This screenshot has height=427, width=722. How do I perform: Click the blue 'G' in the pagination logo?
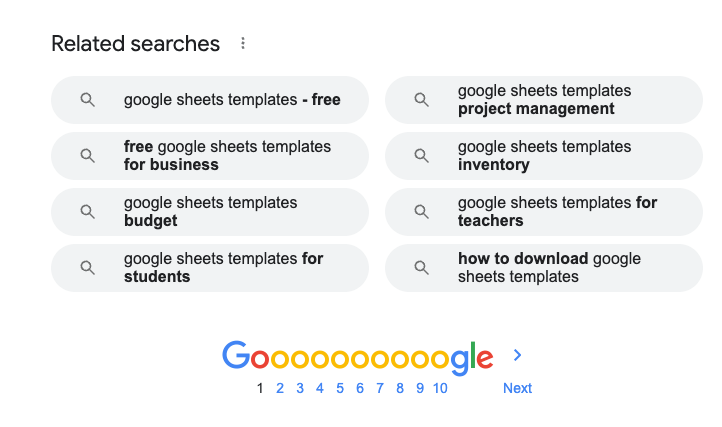(236, 355)
